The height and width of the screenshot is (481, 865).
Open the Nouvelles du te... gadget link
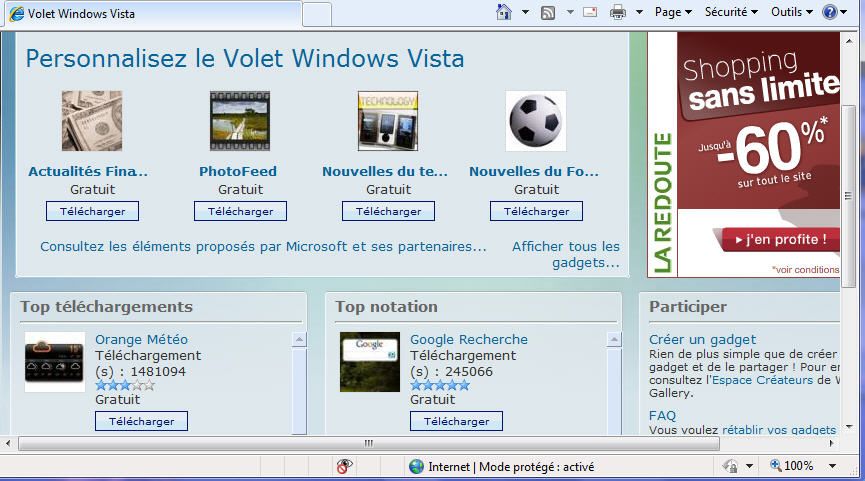385,172
